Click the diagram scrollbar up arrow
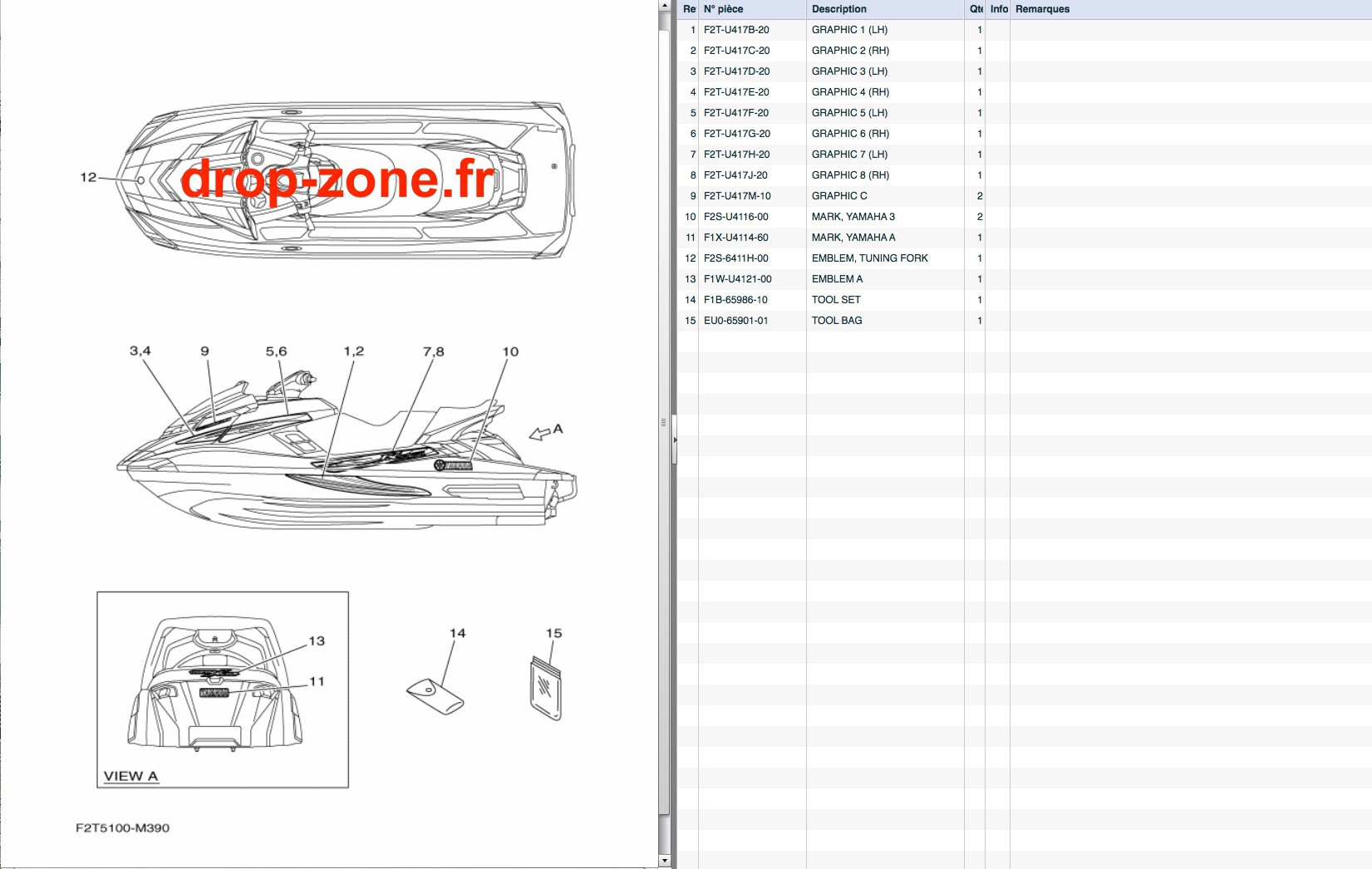Screen dimensions: 1372x869 click(664, 5)
